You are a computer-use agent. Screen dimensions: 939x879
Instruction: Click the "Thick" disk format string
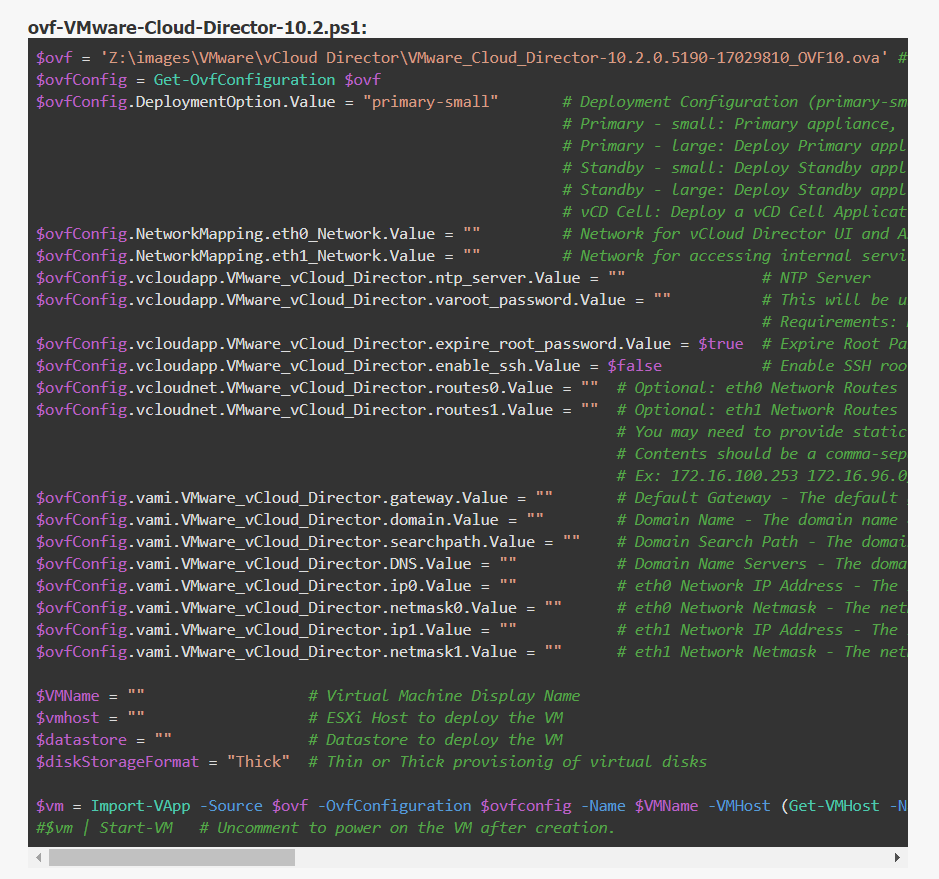coord(258,762)
